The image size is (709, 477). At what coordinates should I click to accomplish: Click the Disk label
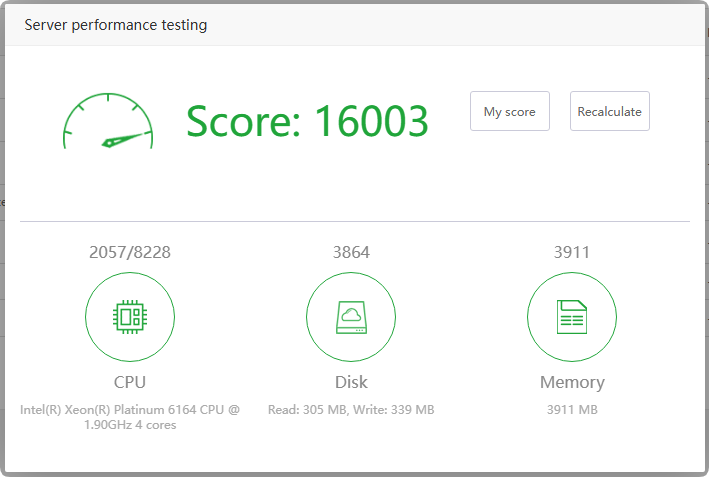351,382
